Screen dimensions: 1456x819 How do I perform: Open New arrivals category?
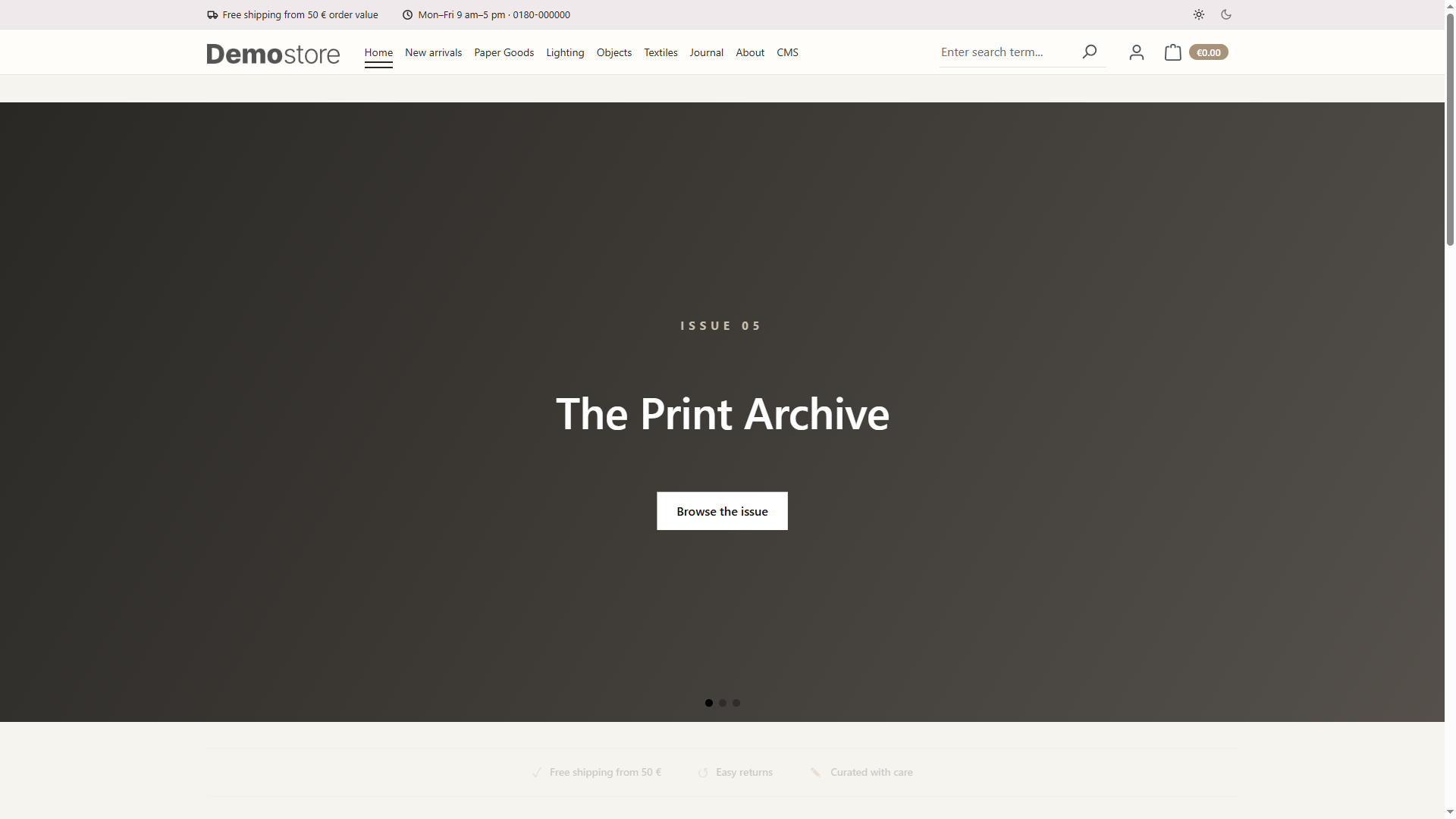[x=433, y=52]
